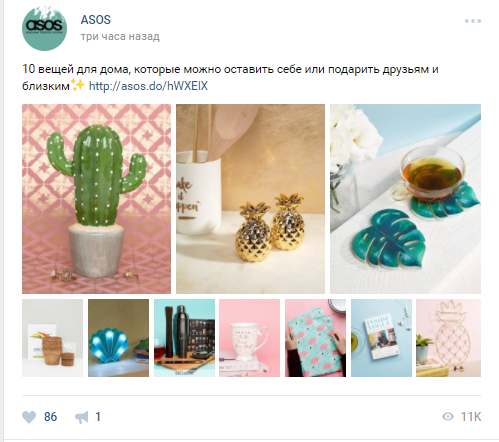499x442 pixels.
Task: Open post options three-dot menu
Action: 473,21
